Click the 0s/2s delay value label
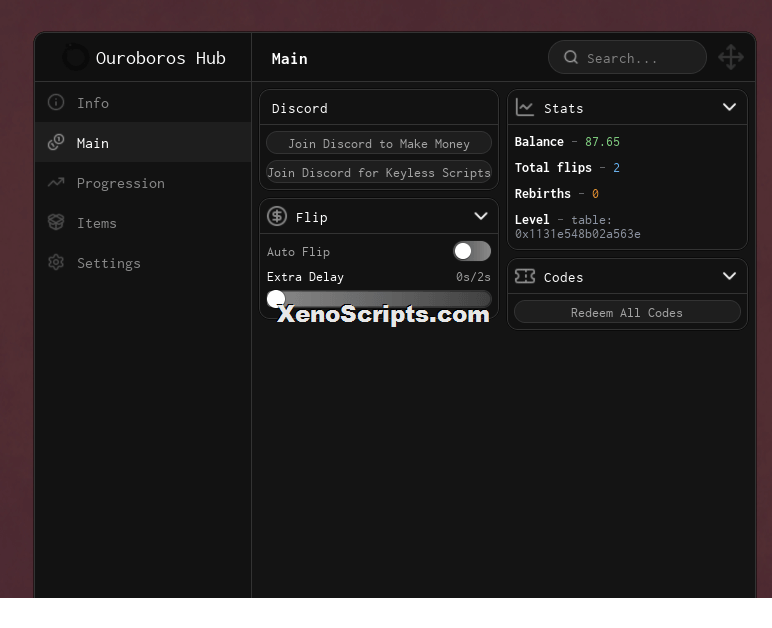 point(473,277)
